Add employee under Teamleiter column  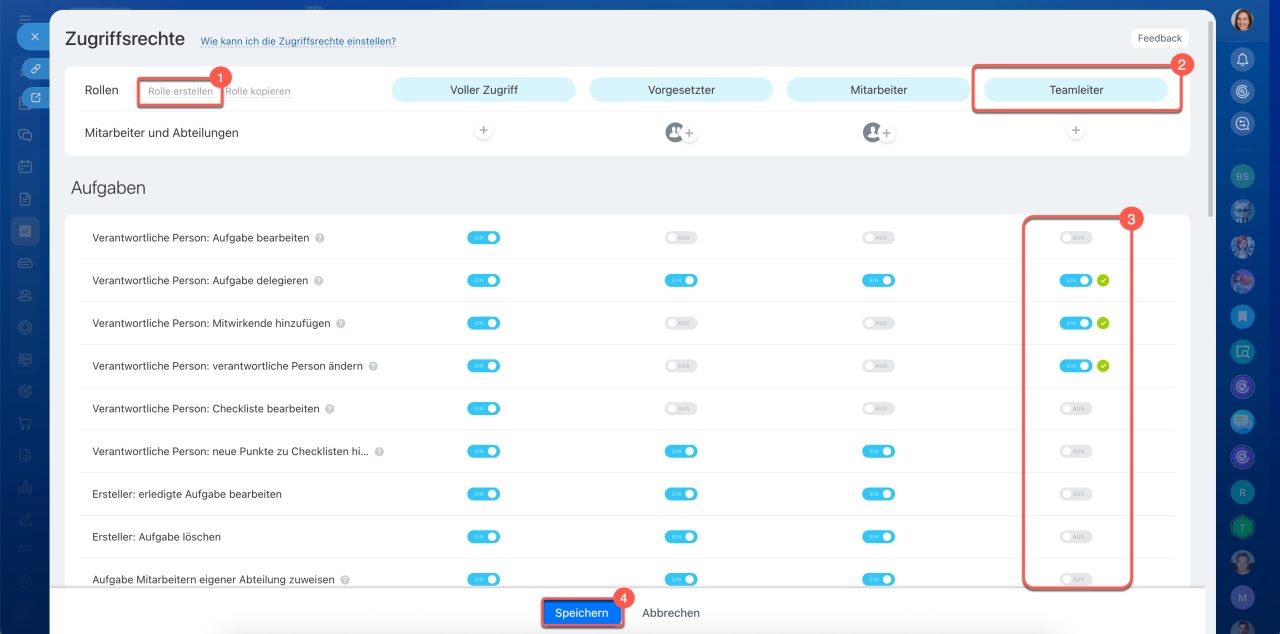tap(1076, 131)
